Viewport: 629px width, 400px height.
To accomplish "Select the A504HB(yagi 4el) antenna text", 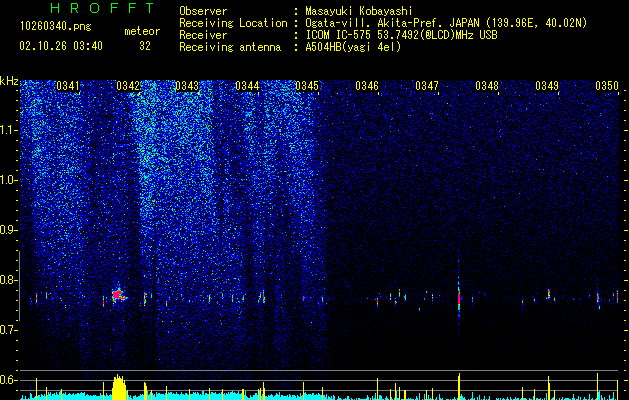I will [x=353, y=47].
